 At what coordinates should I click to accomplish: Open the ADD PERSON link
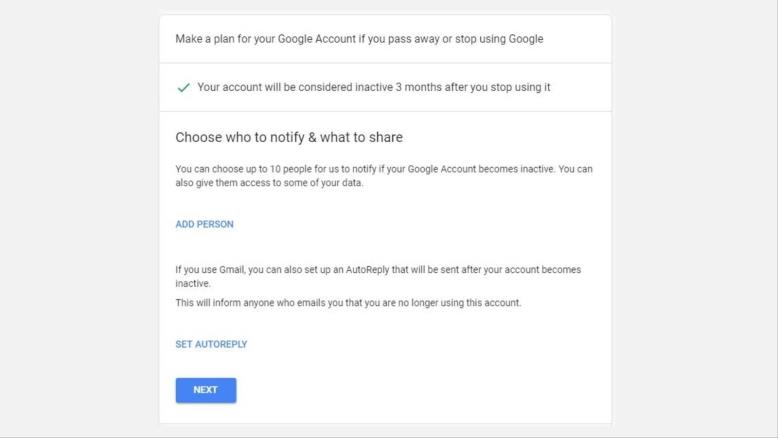204,224
